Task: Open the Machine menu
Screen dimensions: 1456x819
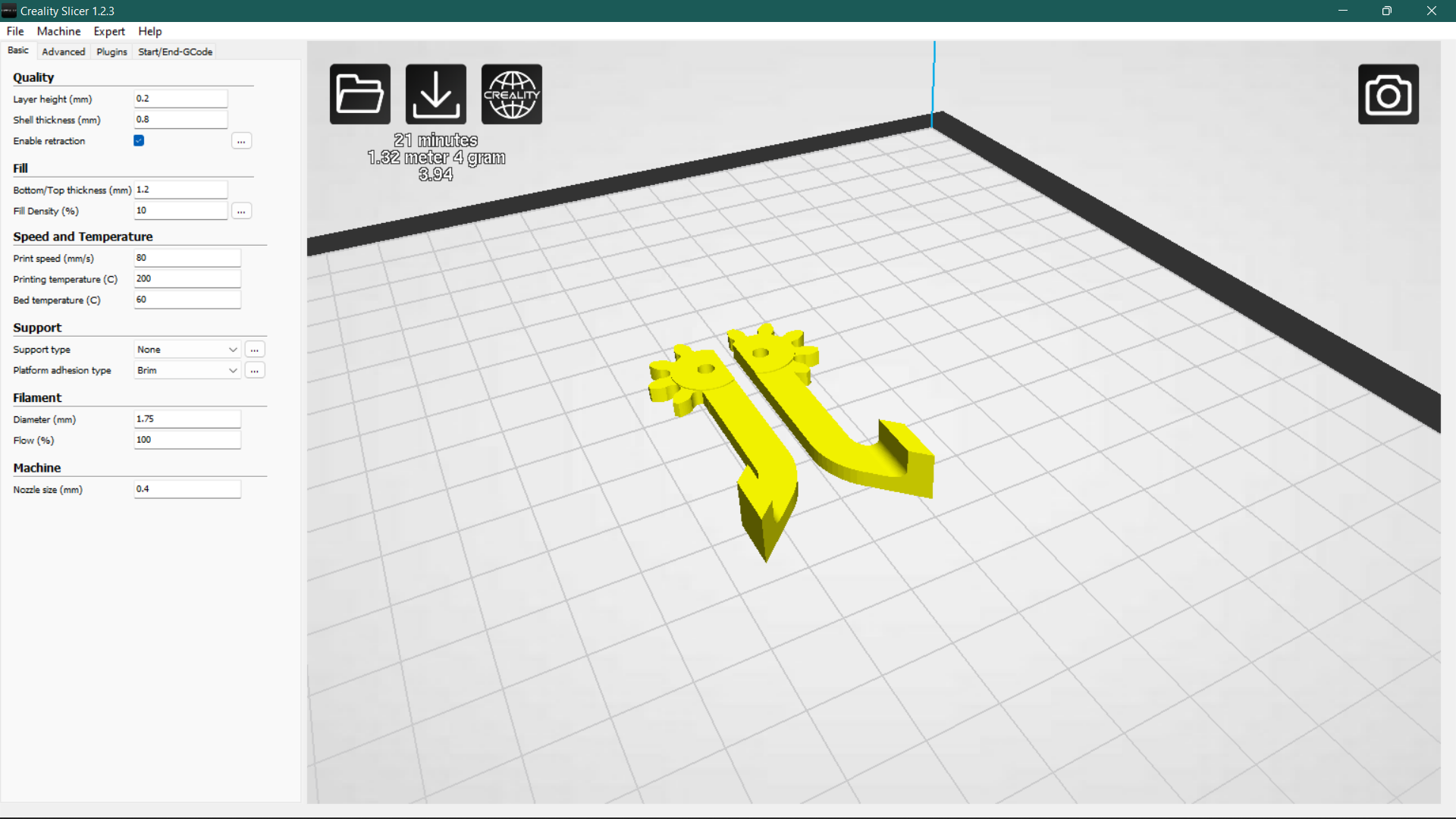Action: pyautogui.click(x=58, y=31)
